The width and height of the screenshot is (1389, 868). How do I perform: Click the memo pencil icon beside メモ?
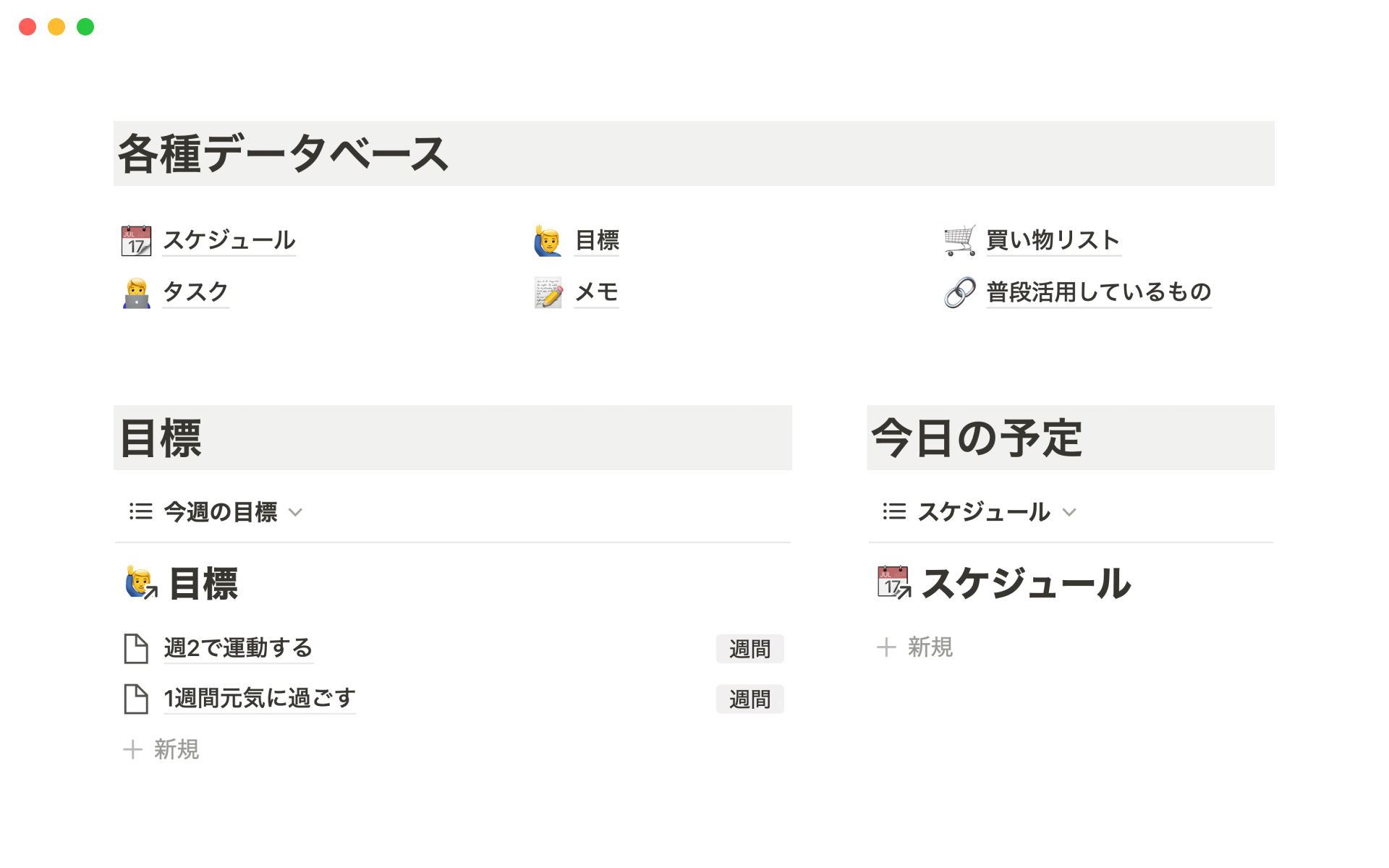pyautogui.click(x=548, y=293)
